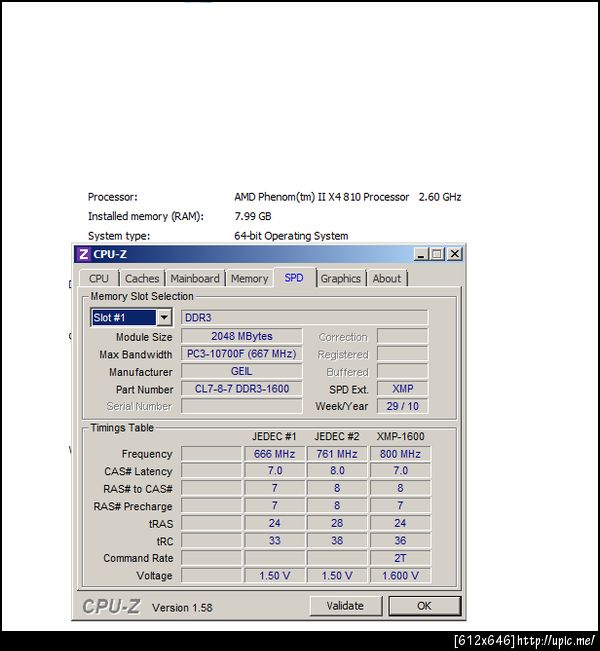
Task: Click the CPU-Z footer logo
Action: [111, 607]
